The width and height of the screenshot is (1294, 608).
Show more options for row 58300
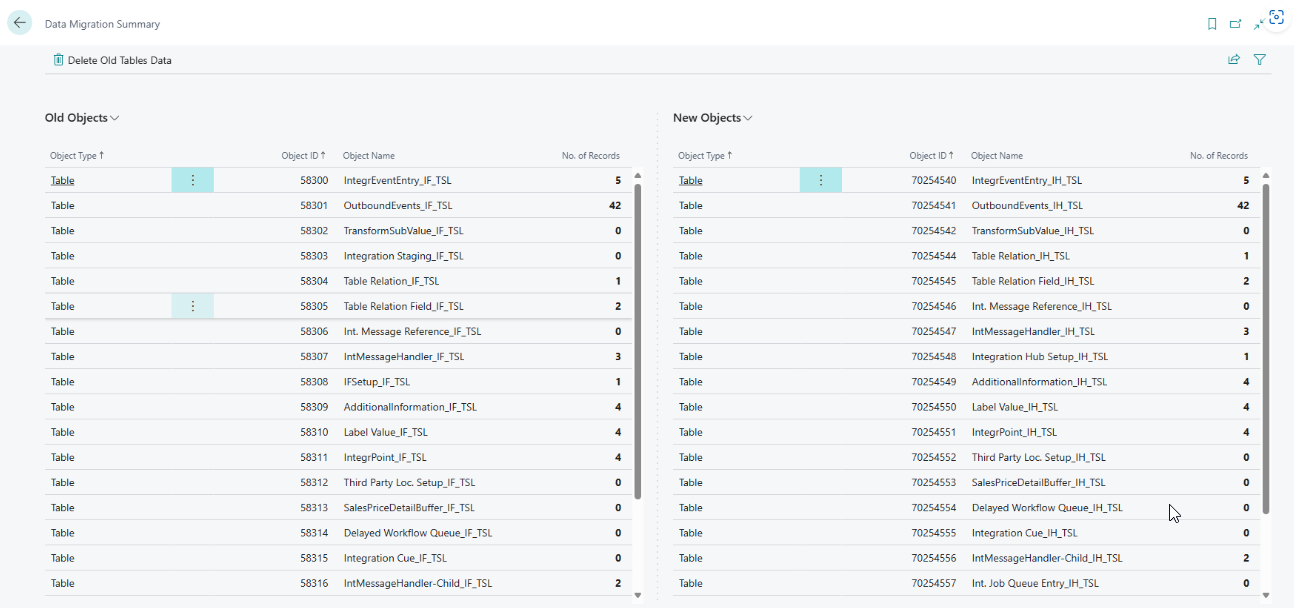tap(193, 180)
